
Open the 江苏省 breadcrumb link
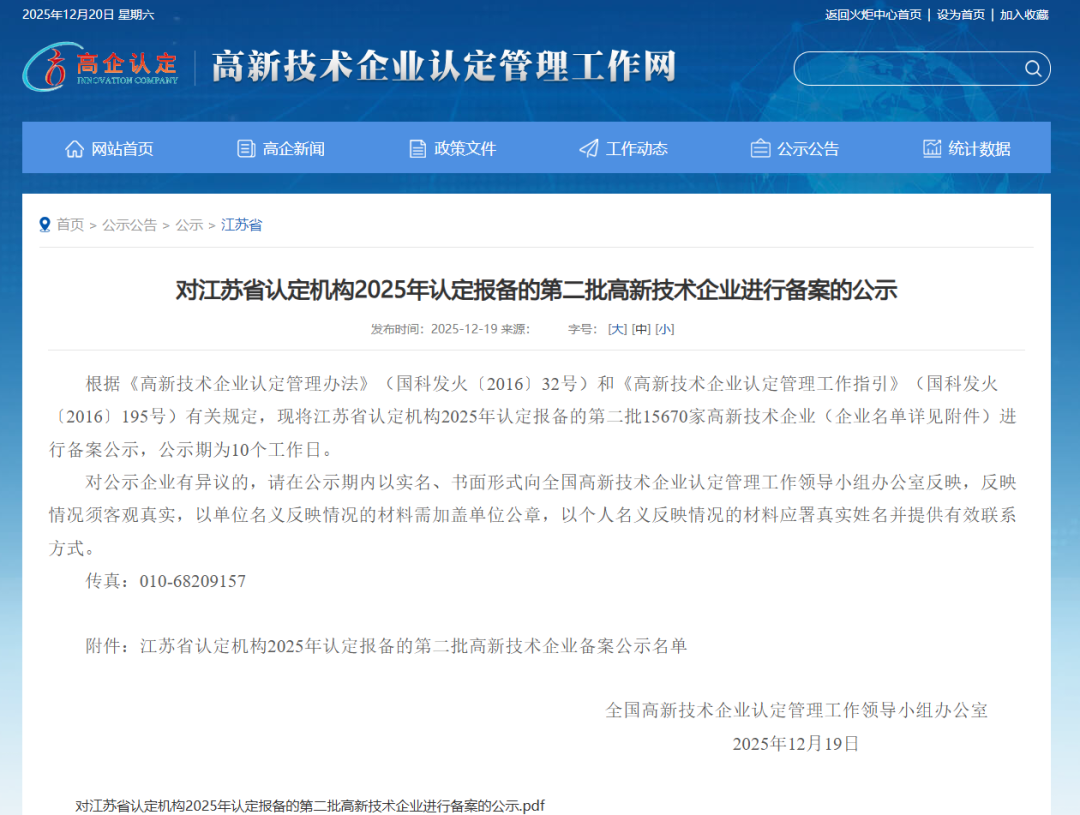(x=240, y=224)
